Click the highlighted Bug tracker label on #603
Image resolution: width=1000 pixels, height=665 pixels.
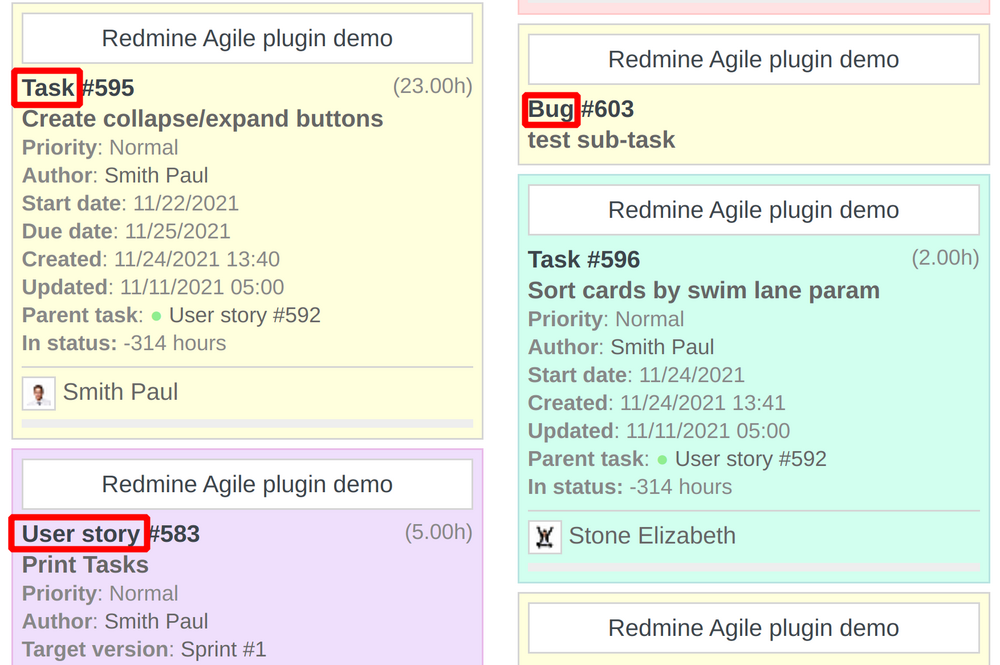pos(551,110)
